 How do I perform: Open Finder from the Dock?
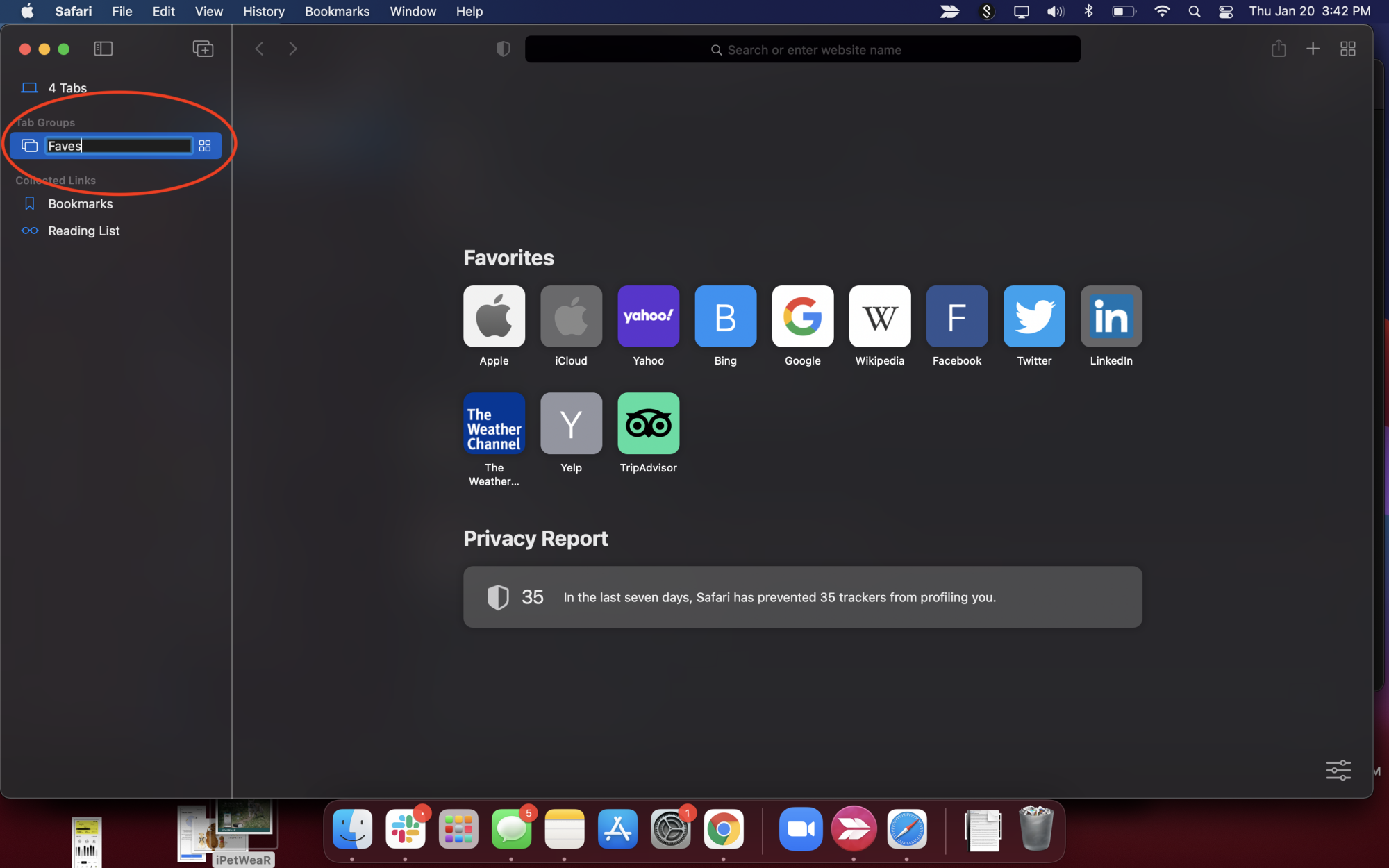click(x=352, y=828)
